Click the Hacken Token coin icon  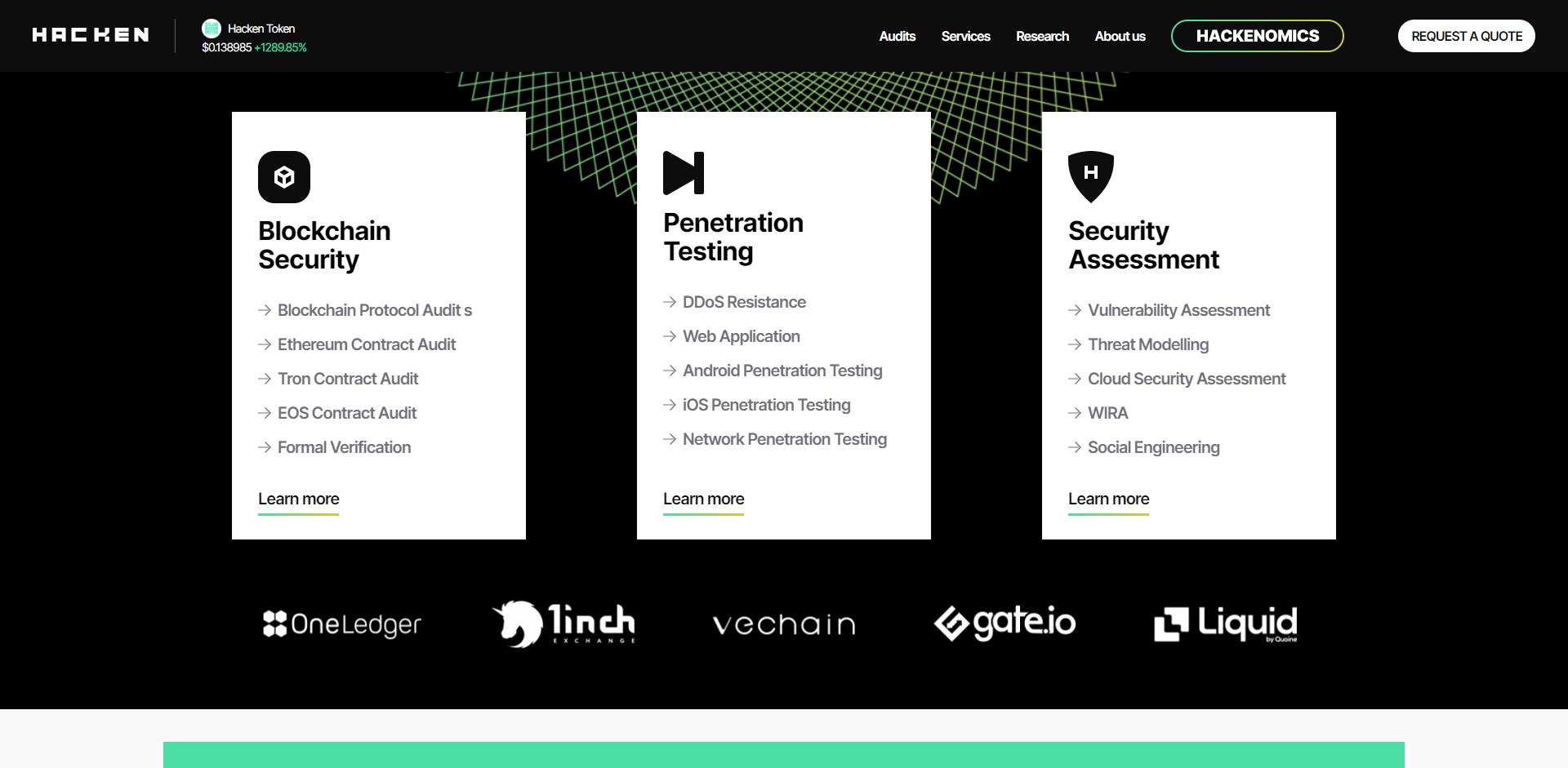tap(212, 29)
